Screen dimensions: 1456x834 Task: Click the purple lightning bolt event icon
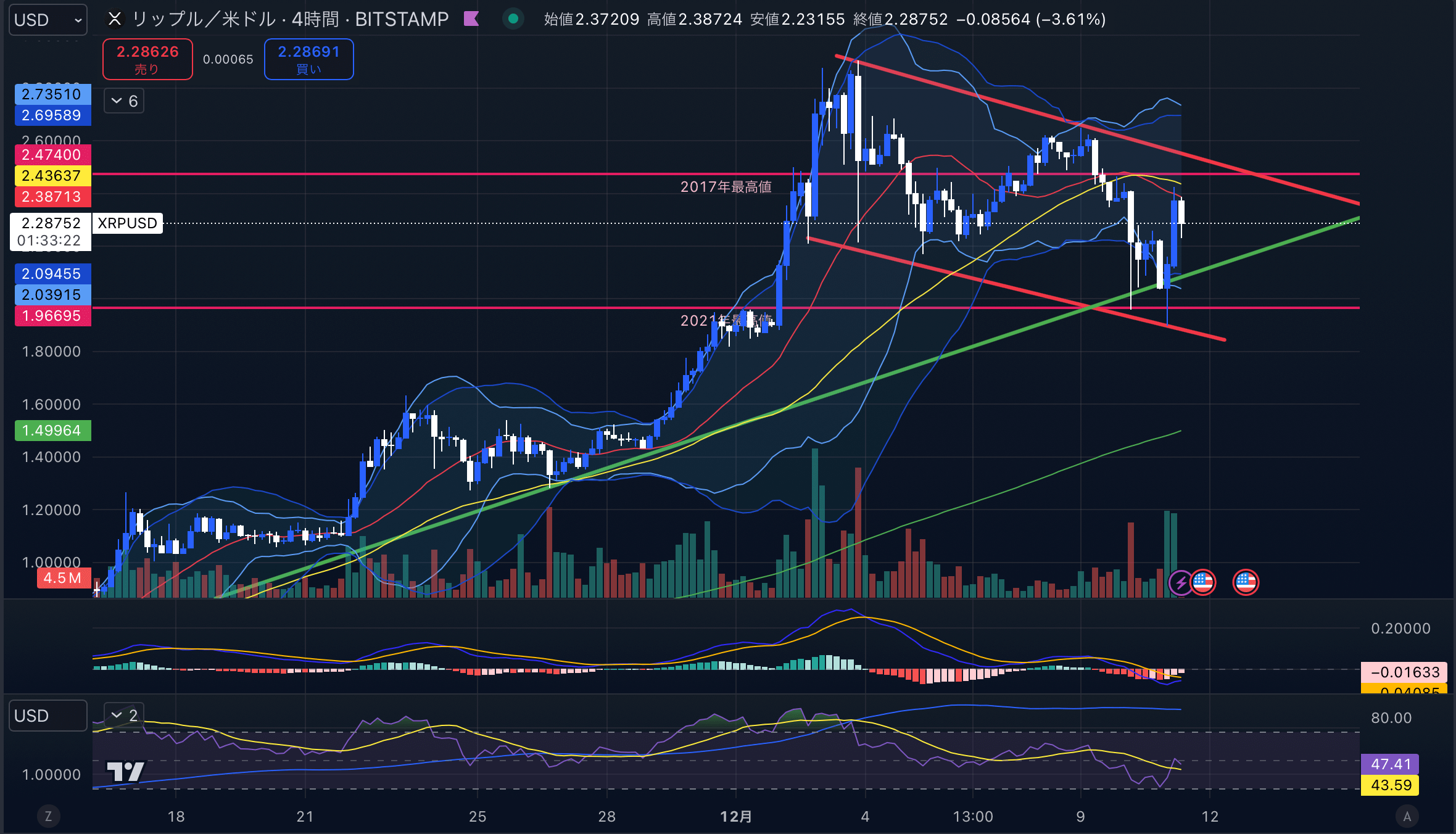point(1181,582)
